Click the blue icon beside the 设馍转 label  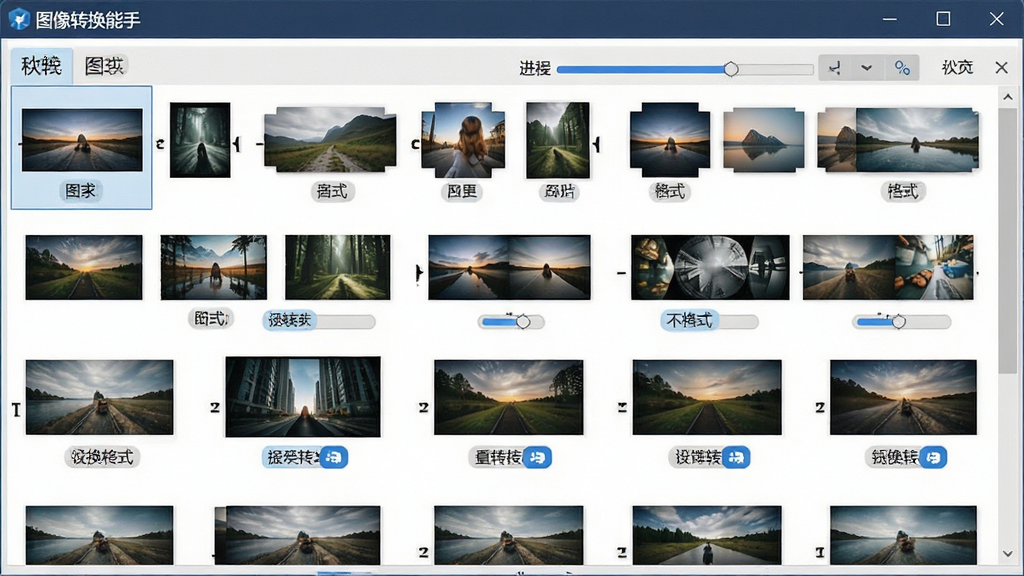pyautogui.click(x=736, y=457)
